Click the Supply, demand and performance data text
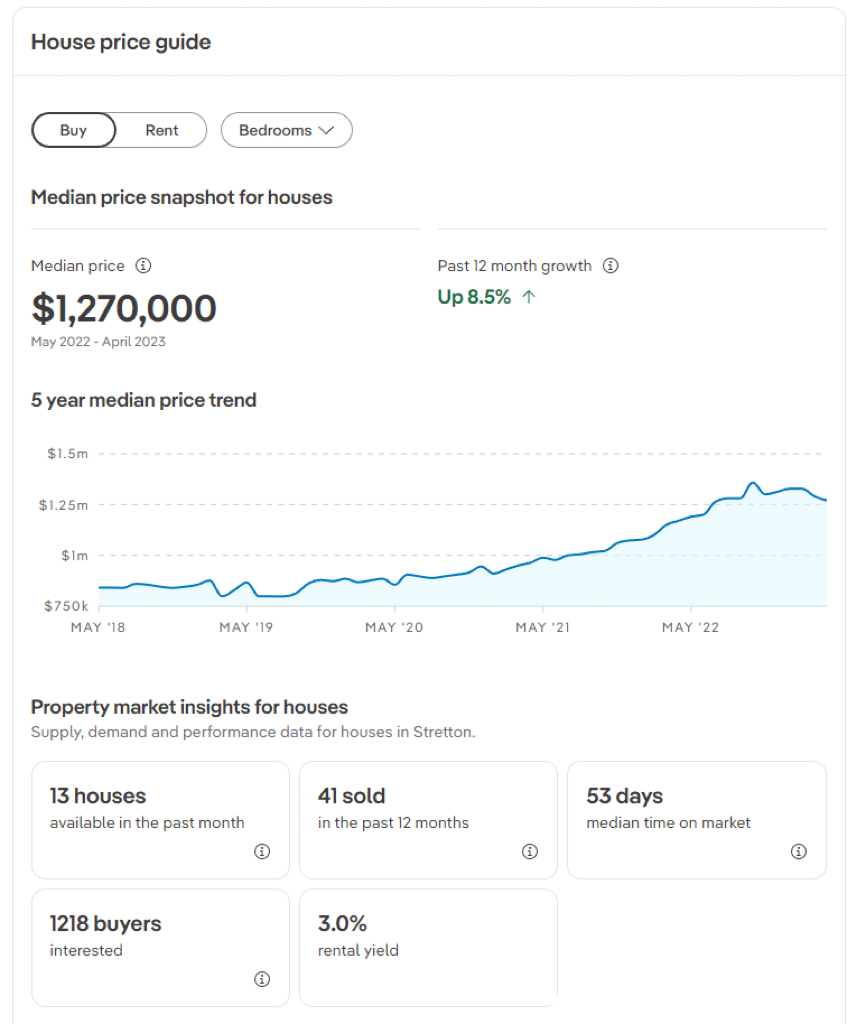Image resolution: width=857 pixels, height=1024 pixels. [x=253, y=732]
